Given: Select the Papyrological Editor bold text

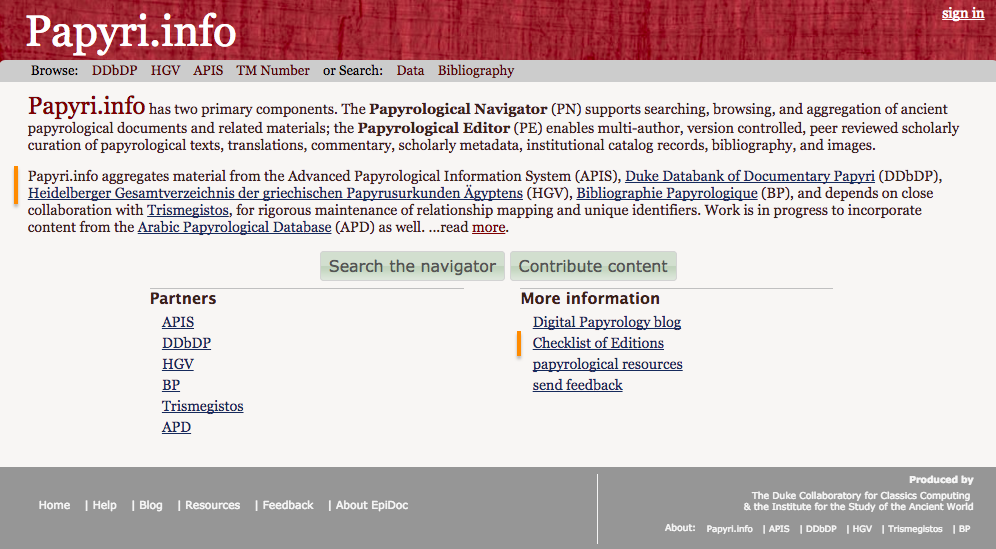Looking at the screenshot, I should click(434, 128).
